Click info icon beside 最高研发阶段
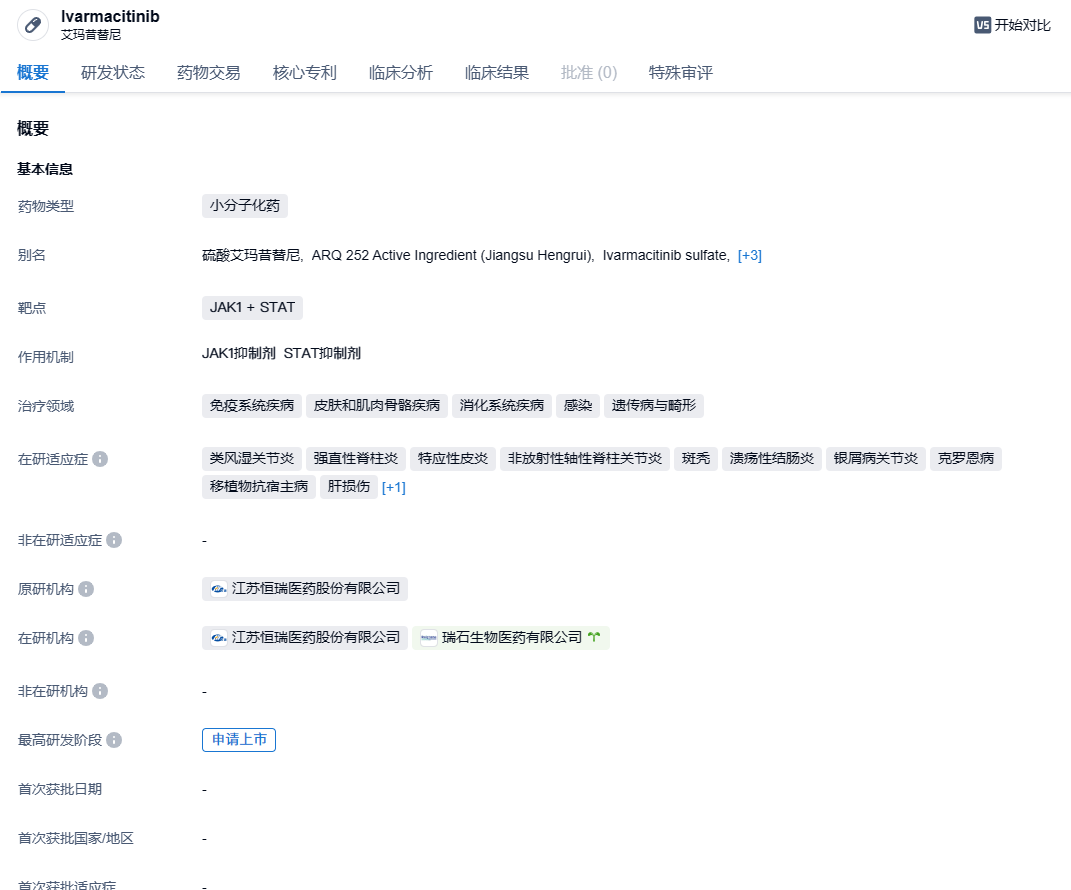The image size is (1071, 890). click(114, 740)
